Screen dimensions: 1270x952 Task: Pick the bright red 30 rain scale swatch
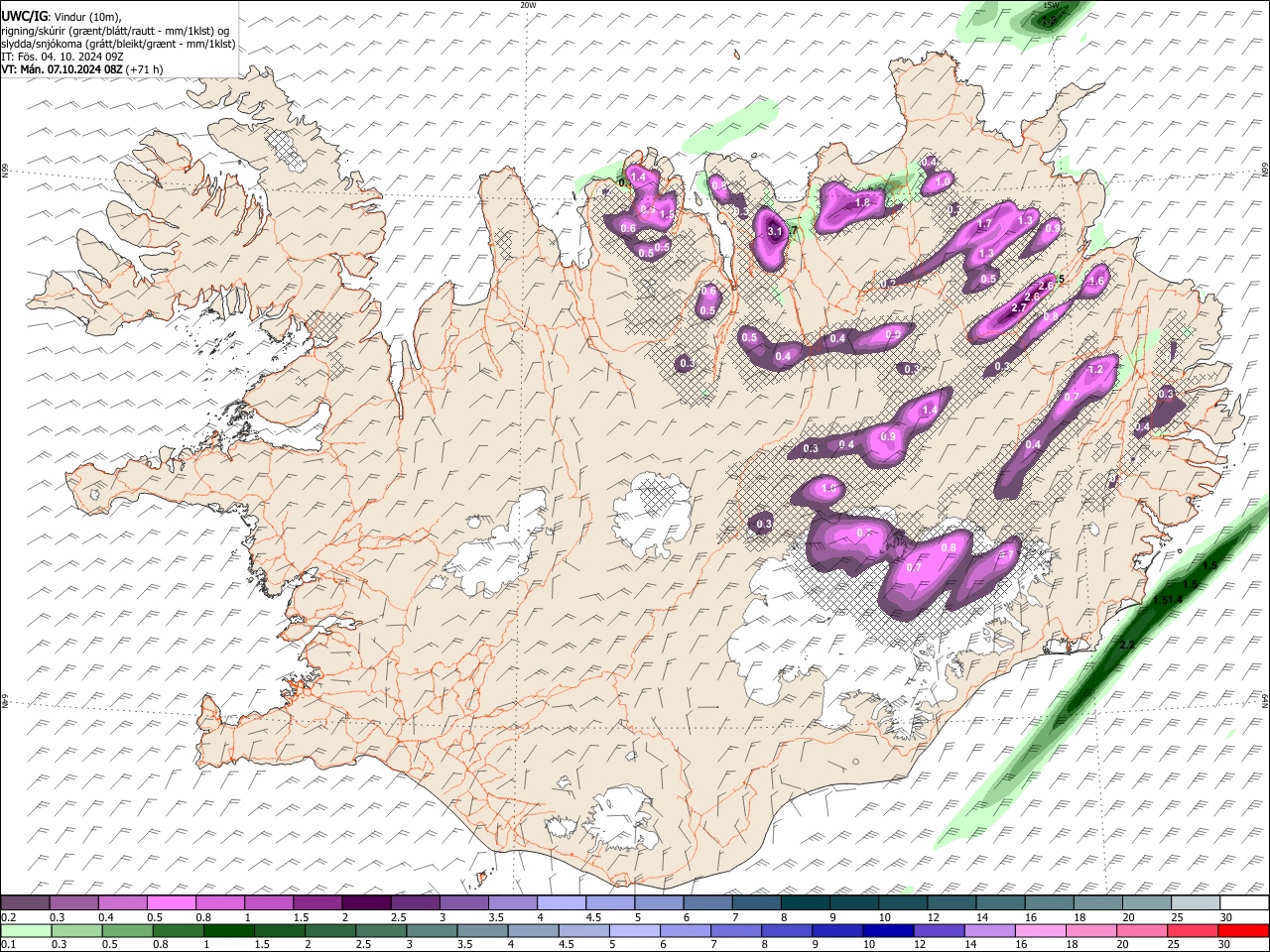pyautogui.click(x=1242, y=931)
